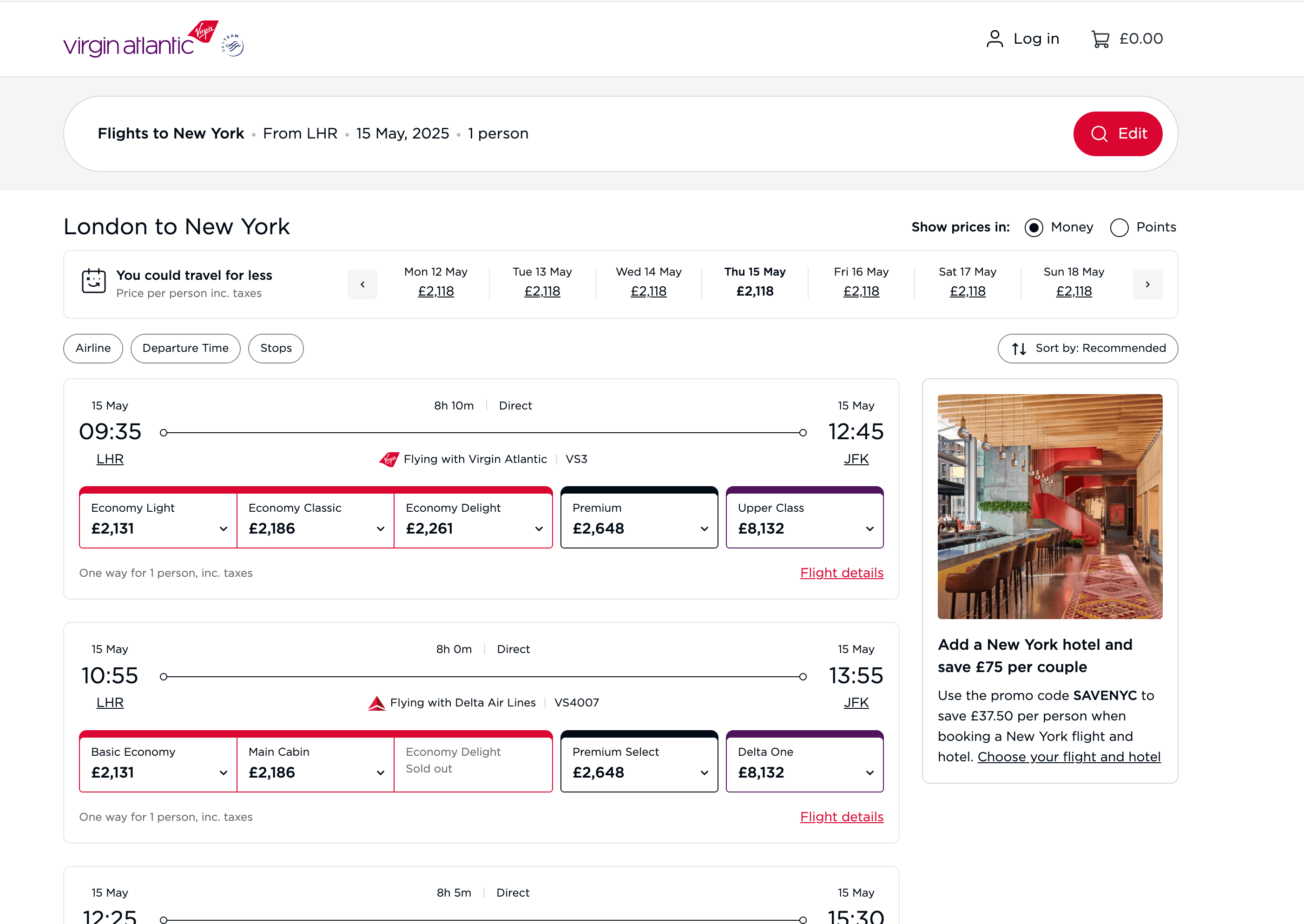Expand Upper Class fare £8,132
The image size is (1304, 924).
click(804, 520)
